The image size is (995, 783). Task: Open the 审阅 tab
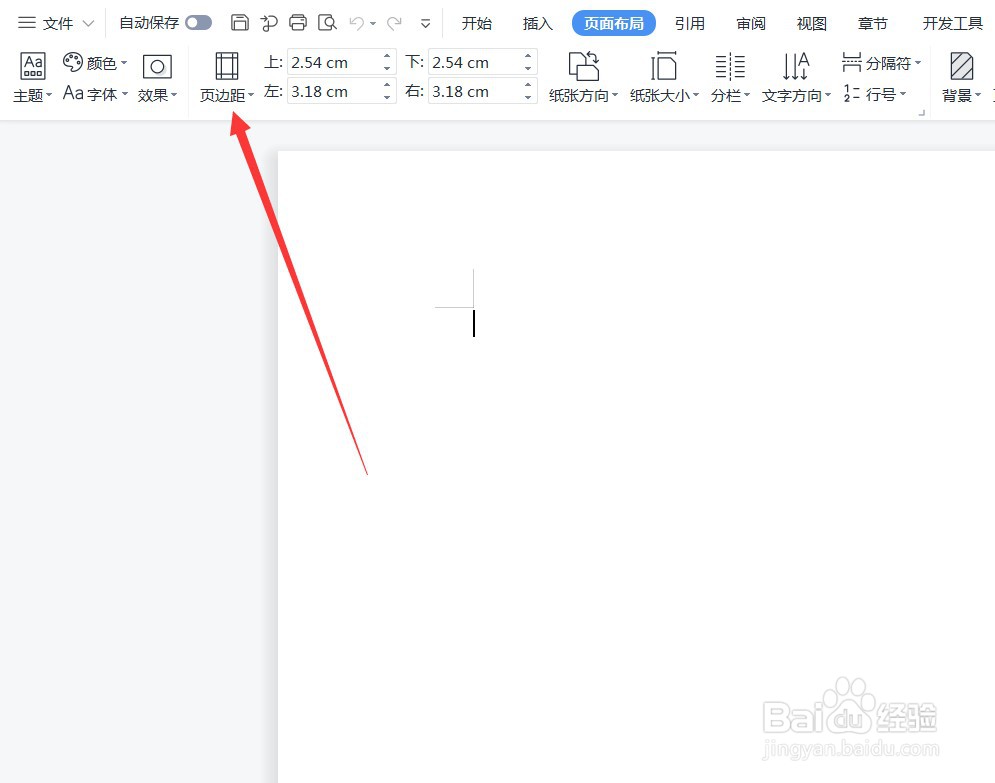751,23
